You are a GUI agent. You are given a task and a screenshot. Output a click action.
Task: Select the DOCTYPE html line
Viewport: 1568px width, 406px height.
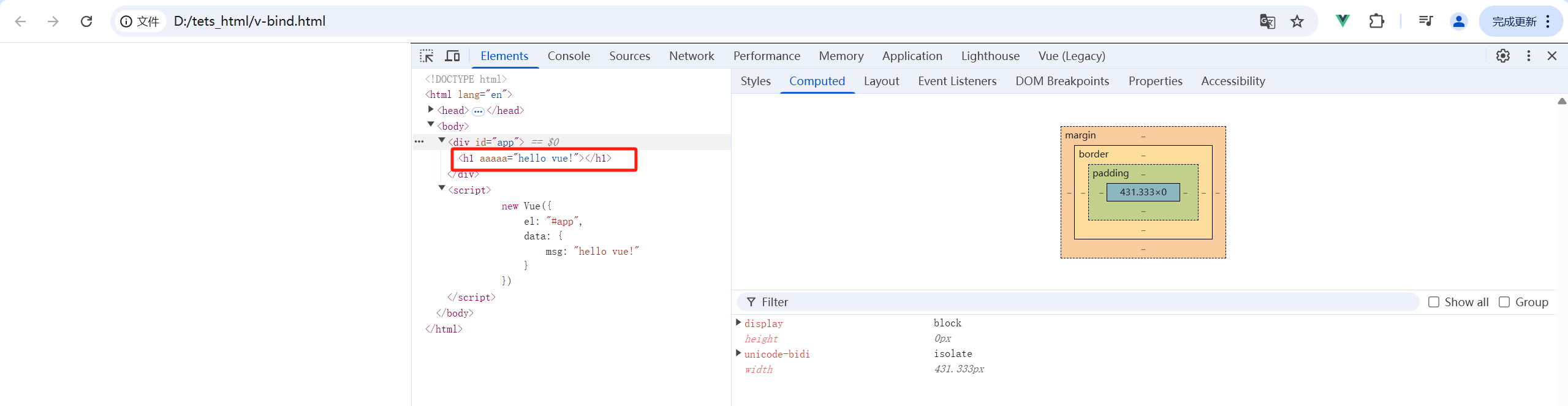(x=466, y=79)
